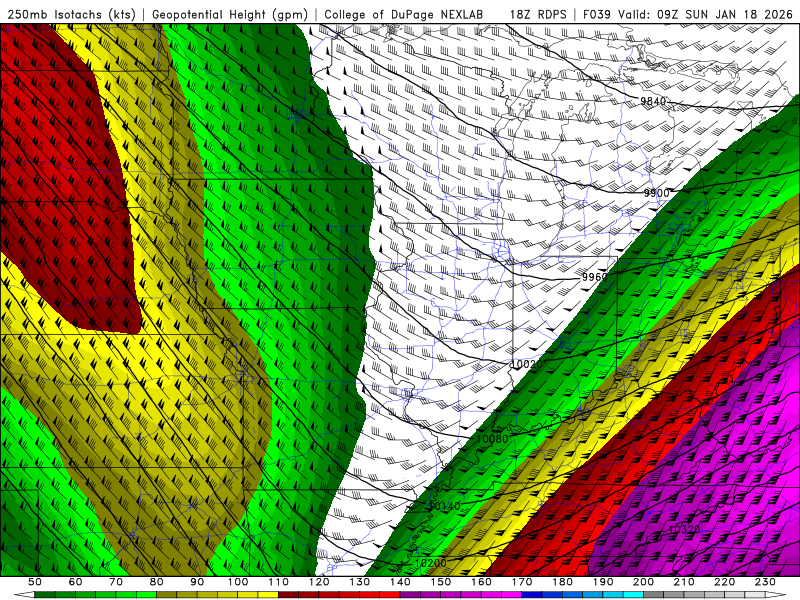Click the 10140 height contour label

(x=444, y=506)
